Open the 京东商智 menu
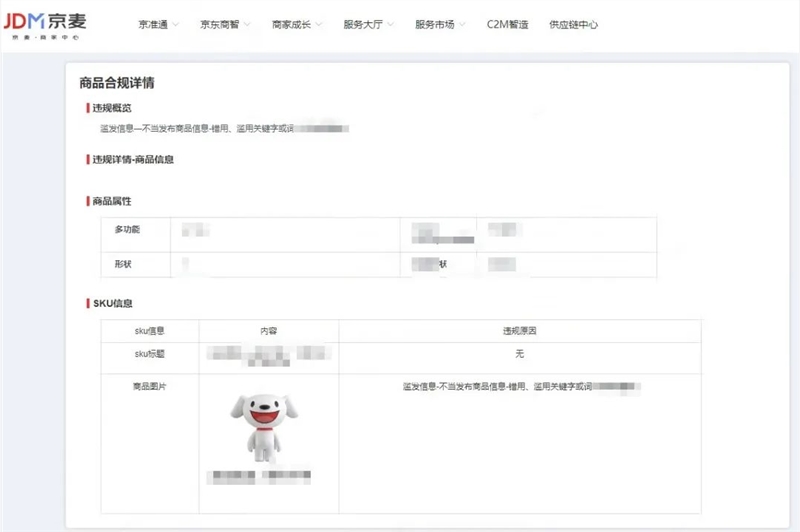Image resolution: width=800 pixels, height=532 pixels. coord(219,24)
